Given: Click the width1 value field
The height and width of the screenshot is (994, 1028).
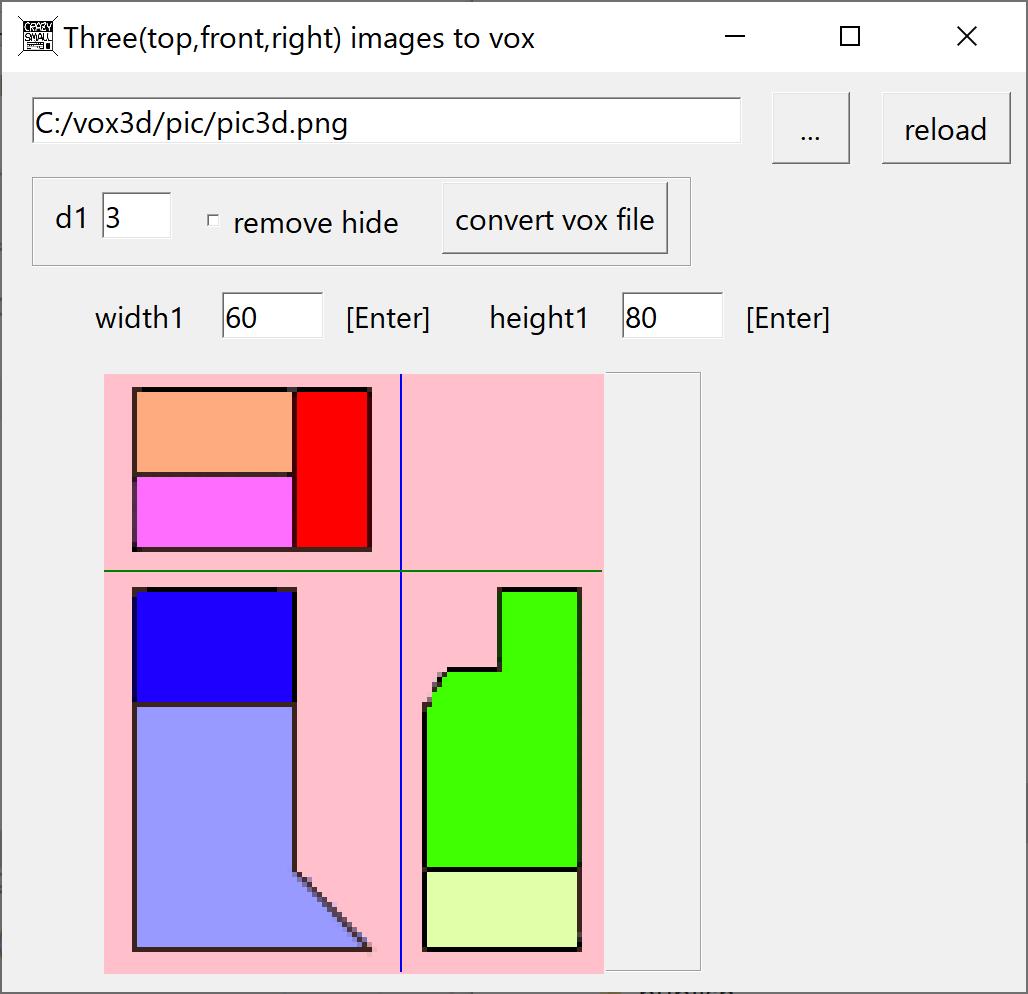Looking at the screenshot, I should 272,317.
